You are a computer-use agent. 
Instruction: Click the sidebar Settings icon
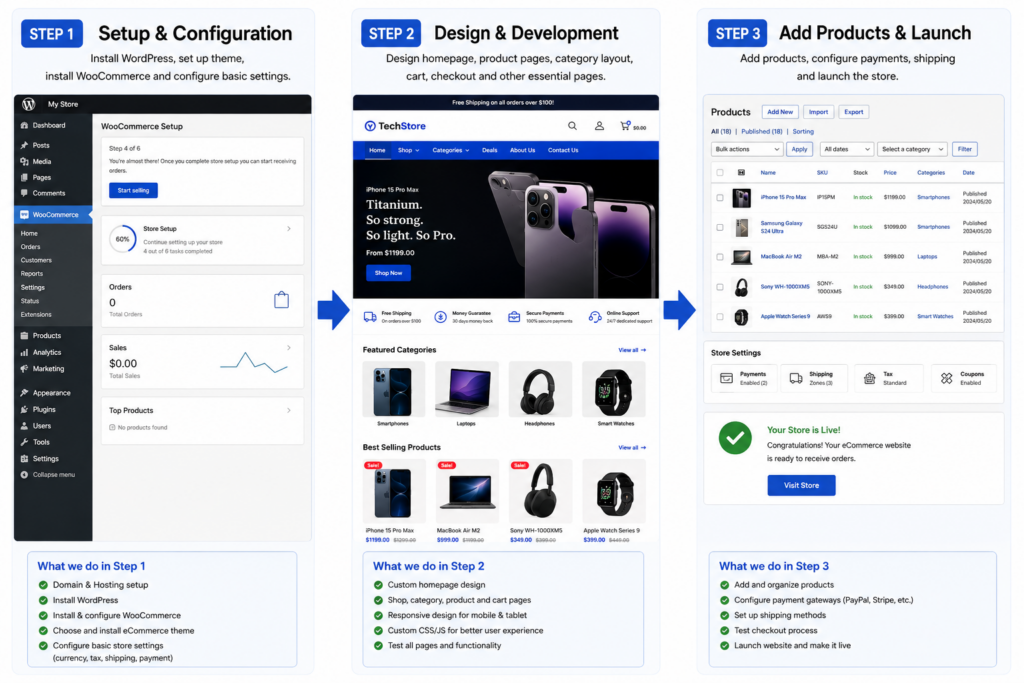[24, 458]
